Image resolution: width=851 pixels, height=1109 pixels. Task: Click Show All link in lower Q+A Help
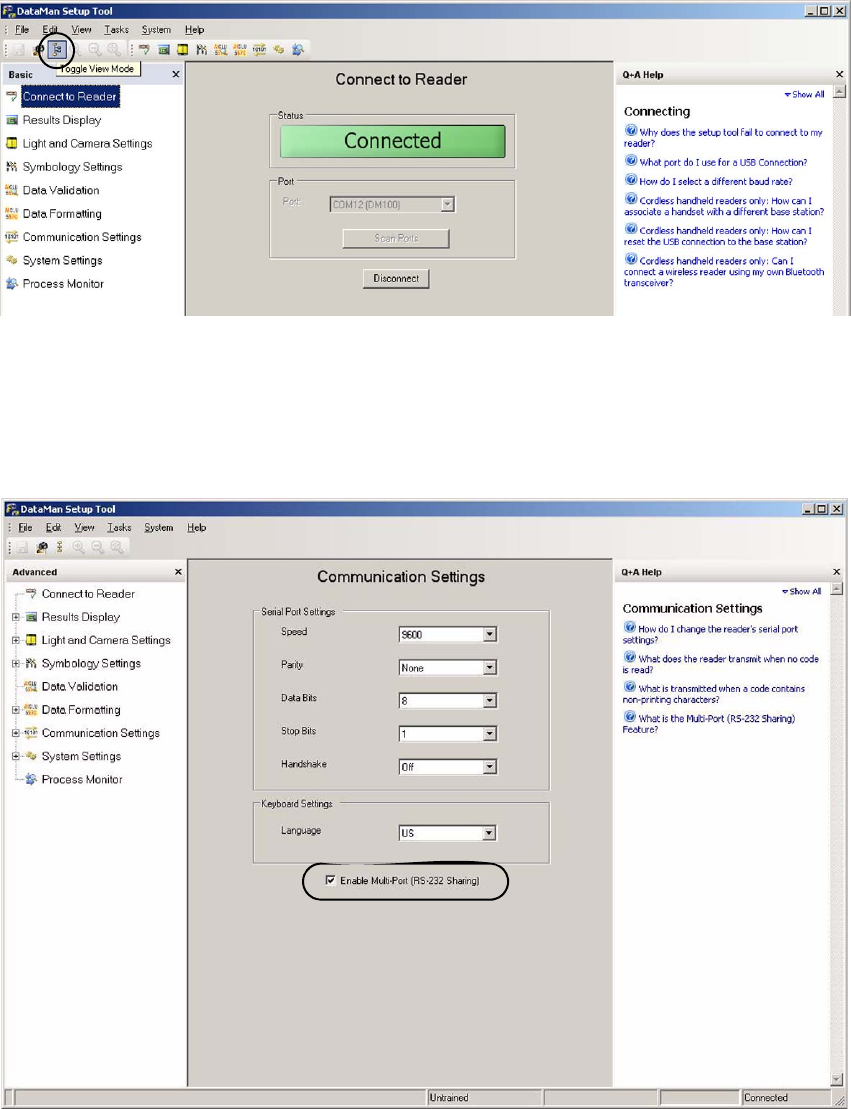(x=801, y=591)
